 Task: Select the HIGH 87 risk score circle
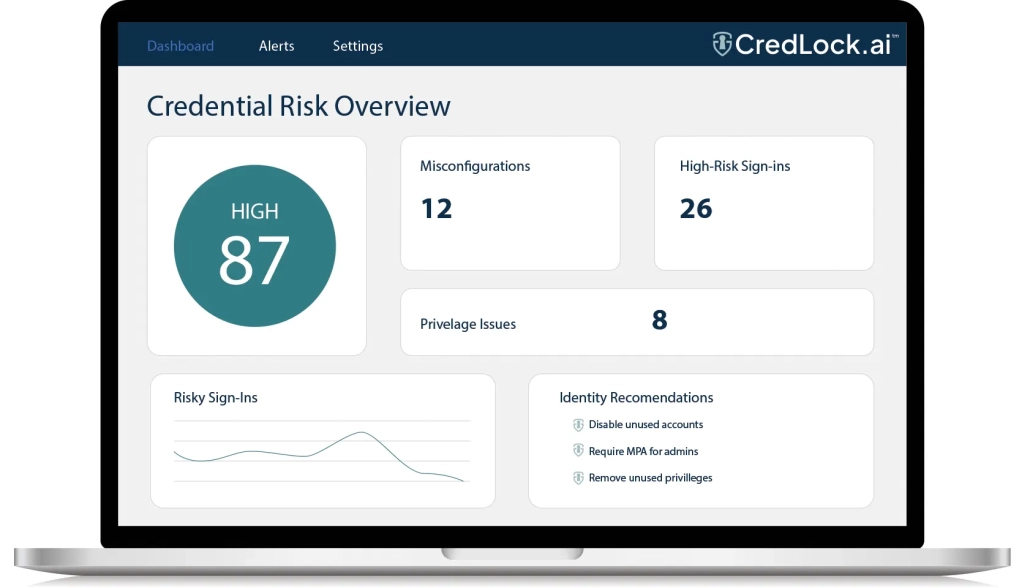pyautogui.click(x=255, y=246)
